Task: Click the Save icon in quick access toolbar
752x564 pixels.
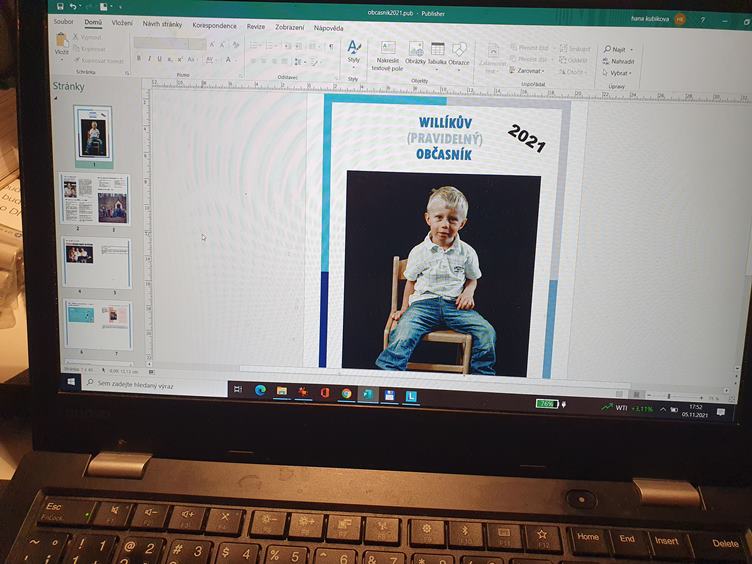Action: coord(60,6)
